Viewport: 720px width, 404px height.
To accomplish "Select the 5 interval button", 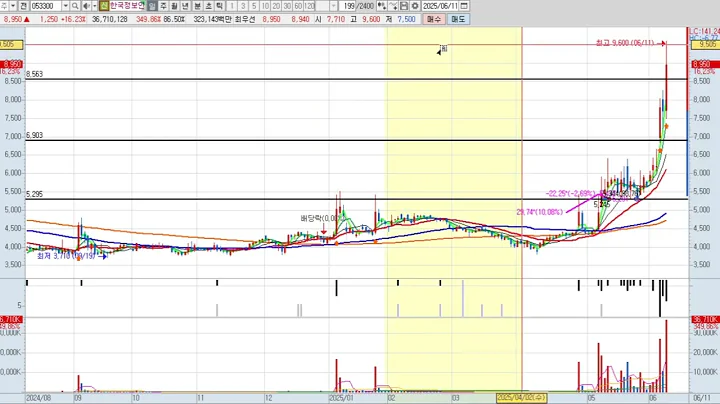I will pyautogui.click(x=254, y=6).
